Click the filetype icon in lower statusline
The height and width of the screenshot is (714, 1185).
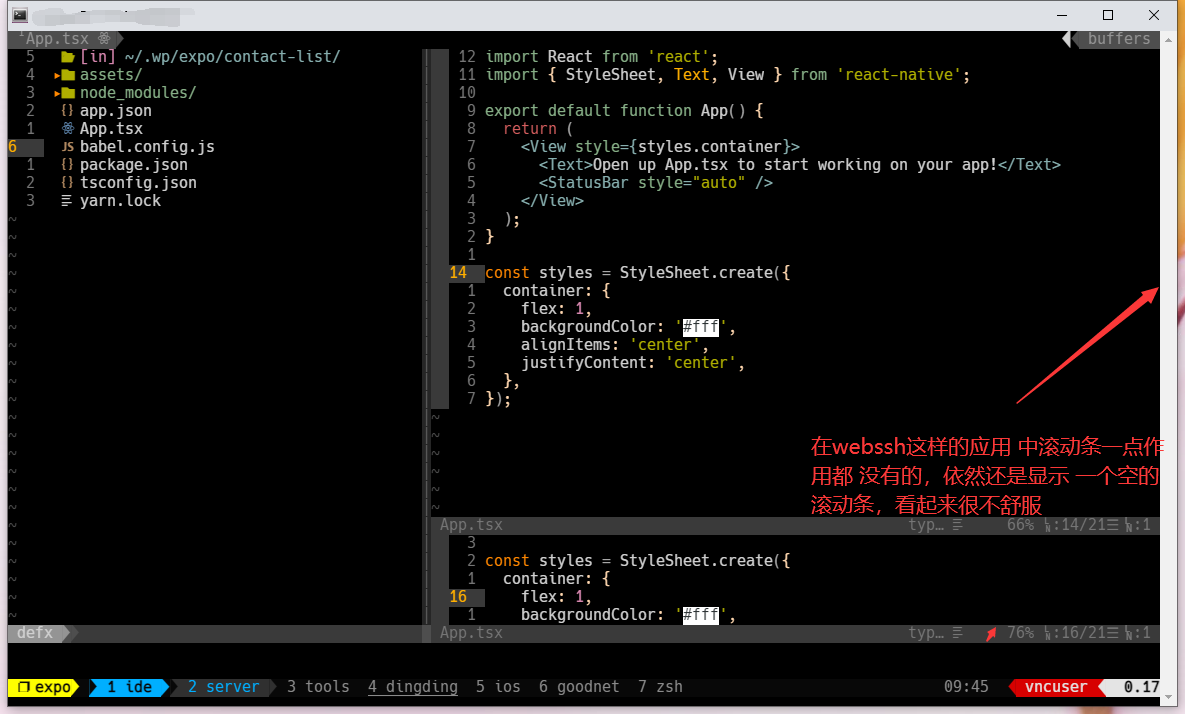coord(958,633)
